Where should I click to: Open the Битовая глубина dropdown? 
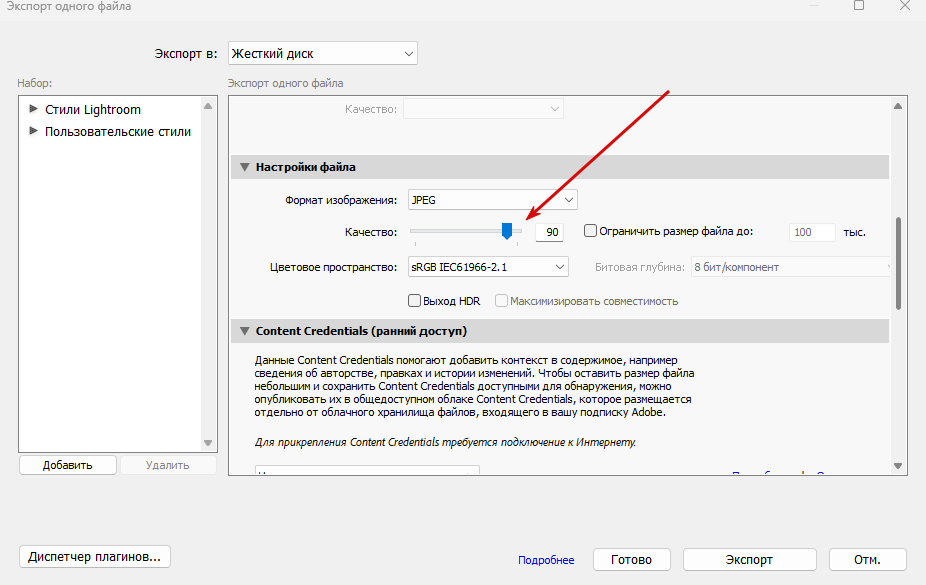pos(790,267)
